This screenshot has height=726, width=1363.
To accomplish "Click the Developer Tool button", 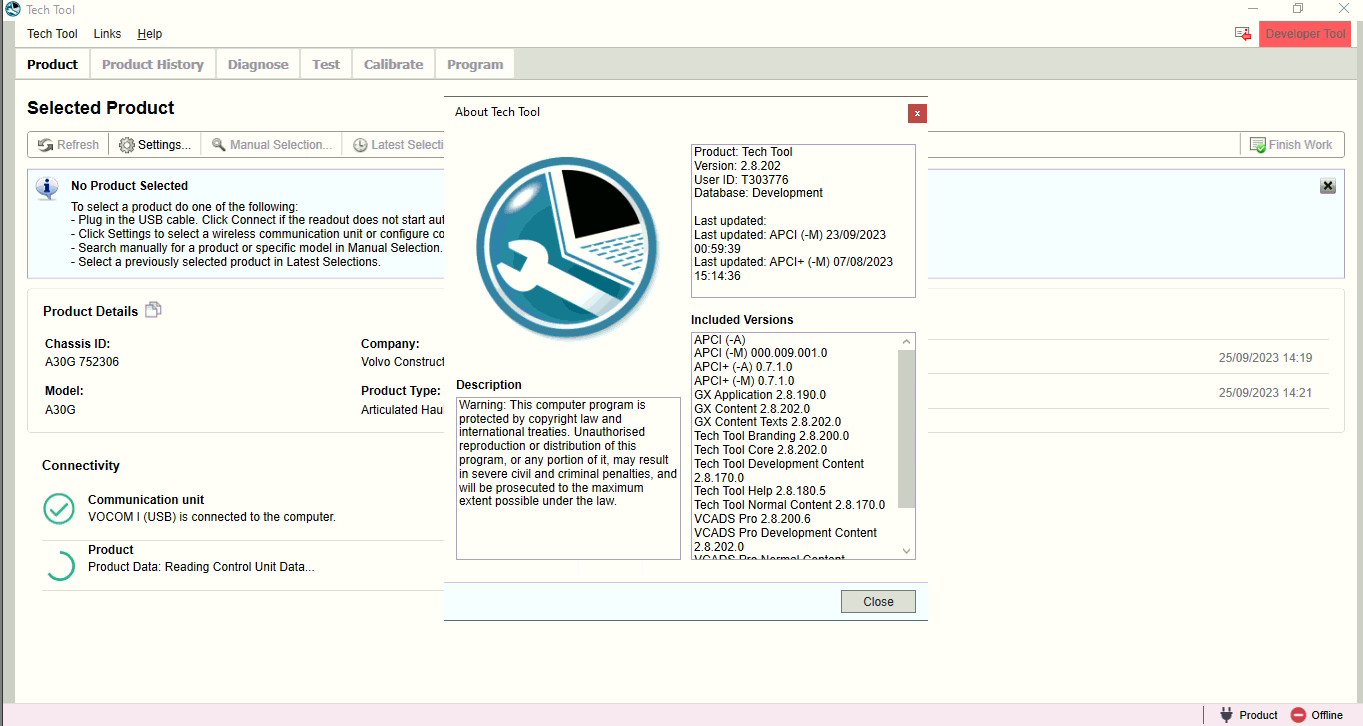I will tap(1305, 34).
